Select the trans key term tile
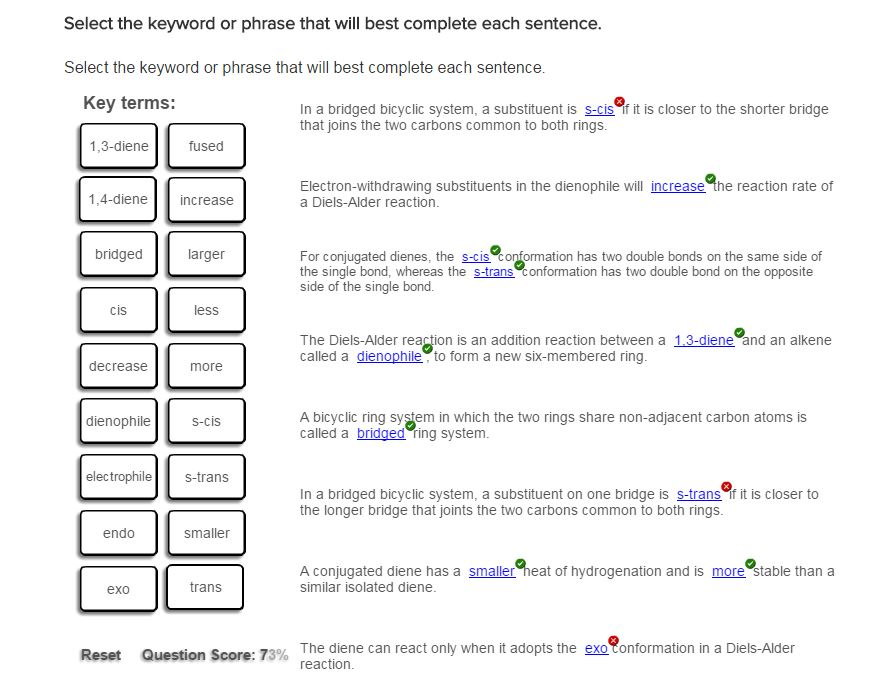Viewport: 891px width, 679px height. click(x=204, y=588)
